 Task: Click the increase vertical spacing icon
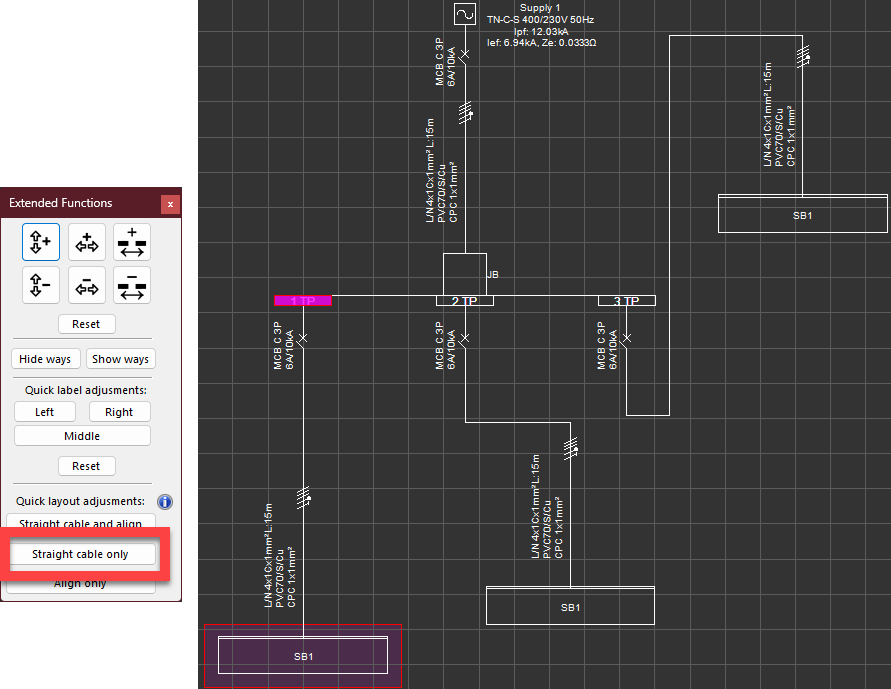tap(41, 242)
